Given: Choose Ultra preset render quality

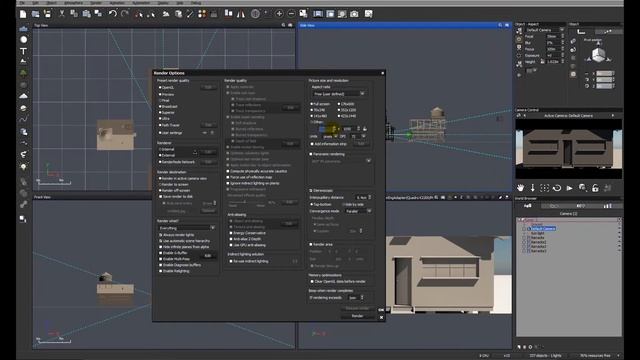Looking at the screenshot, I should click(x=164, y=119).
